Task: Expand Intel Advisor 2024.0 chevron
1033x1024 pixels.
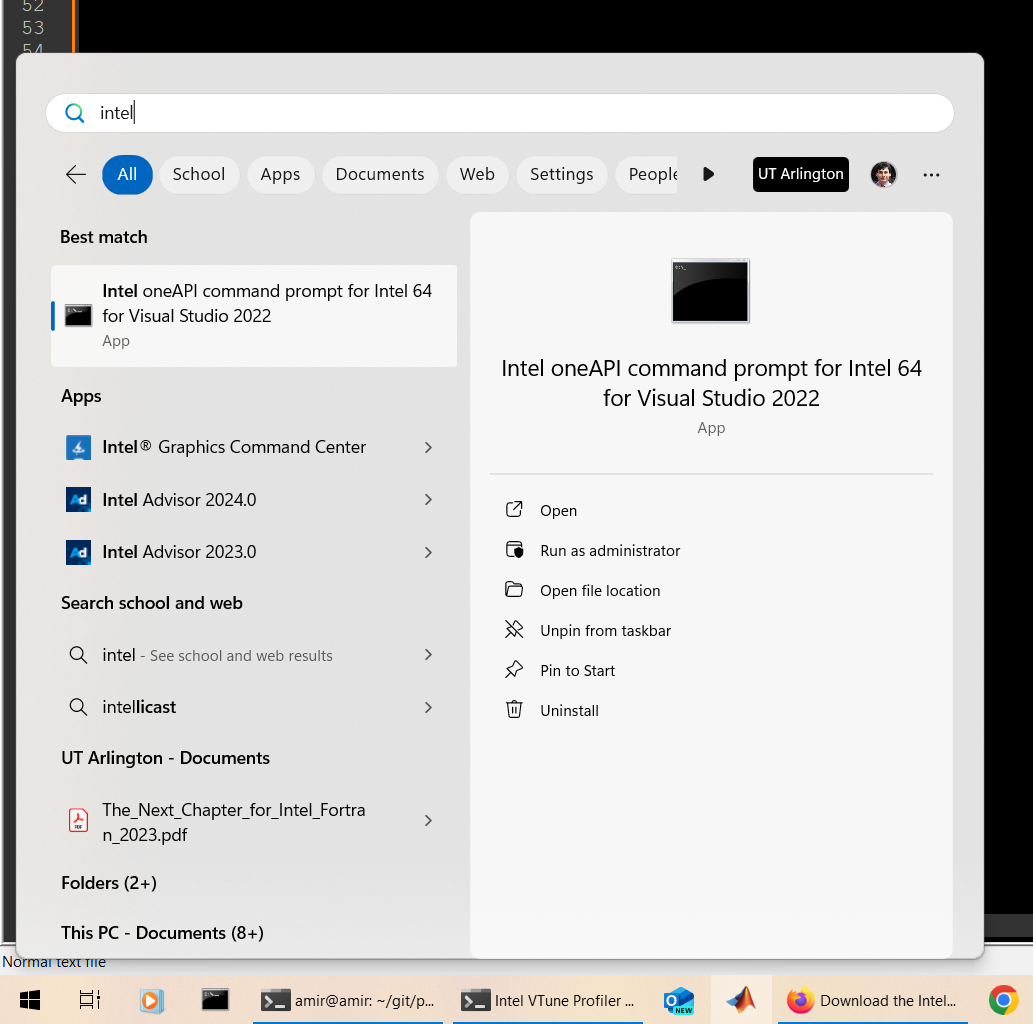Action: pyautogui.click(x=428, y=500)
